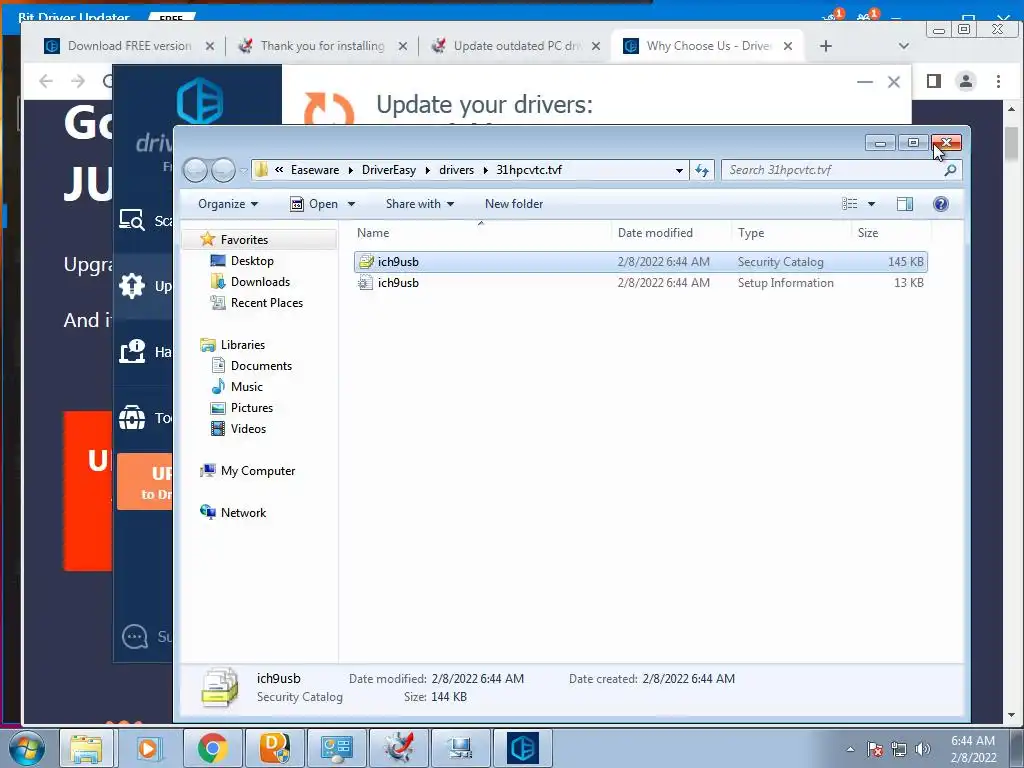Image resolution: width=1024 pixels, height=768 pixels.
Task: Select Downloads in the navigation pane
Action: [x=260, y=281]
